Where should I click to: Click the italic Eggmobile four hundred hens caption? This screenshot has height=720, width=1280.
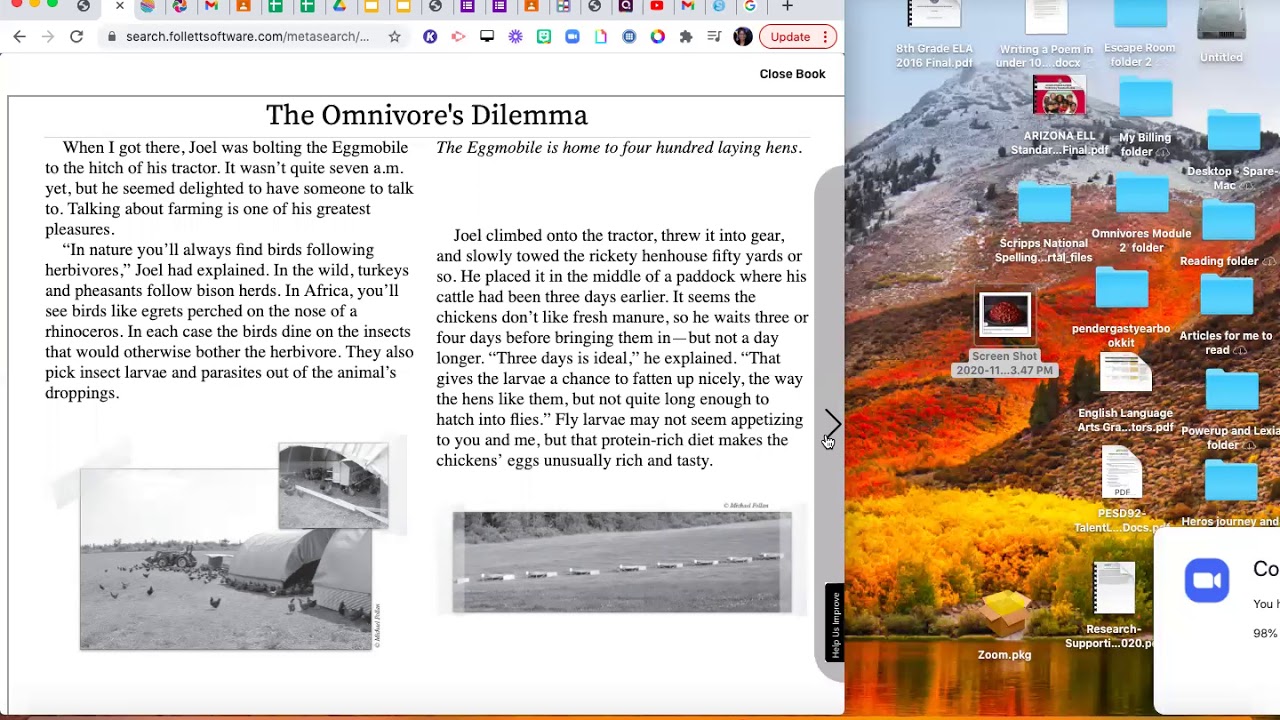coord(619,148)
